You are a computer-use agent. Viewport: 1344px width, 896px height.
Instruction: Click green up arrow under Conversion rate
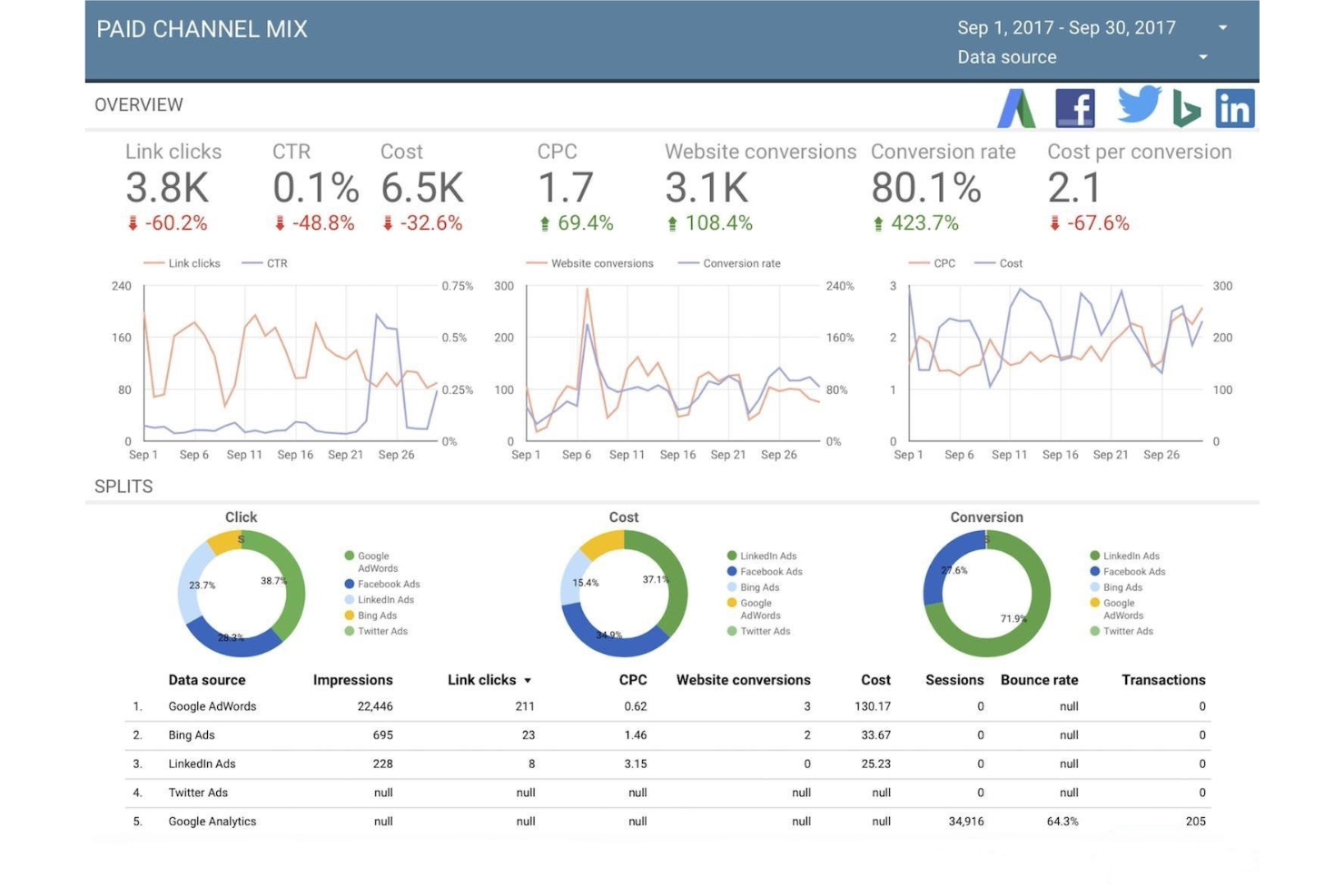click(878, 223)
